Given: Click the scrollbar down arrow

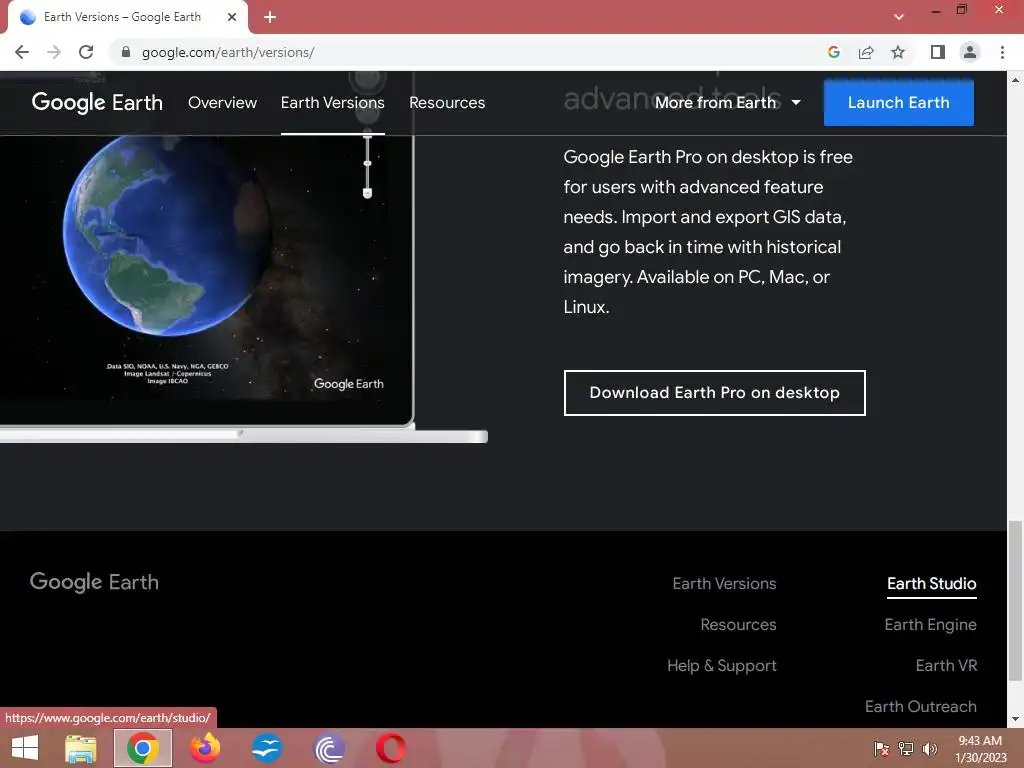Looking at the screenshot, I should 1015,719.
